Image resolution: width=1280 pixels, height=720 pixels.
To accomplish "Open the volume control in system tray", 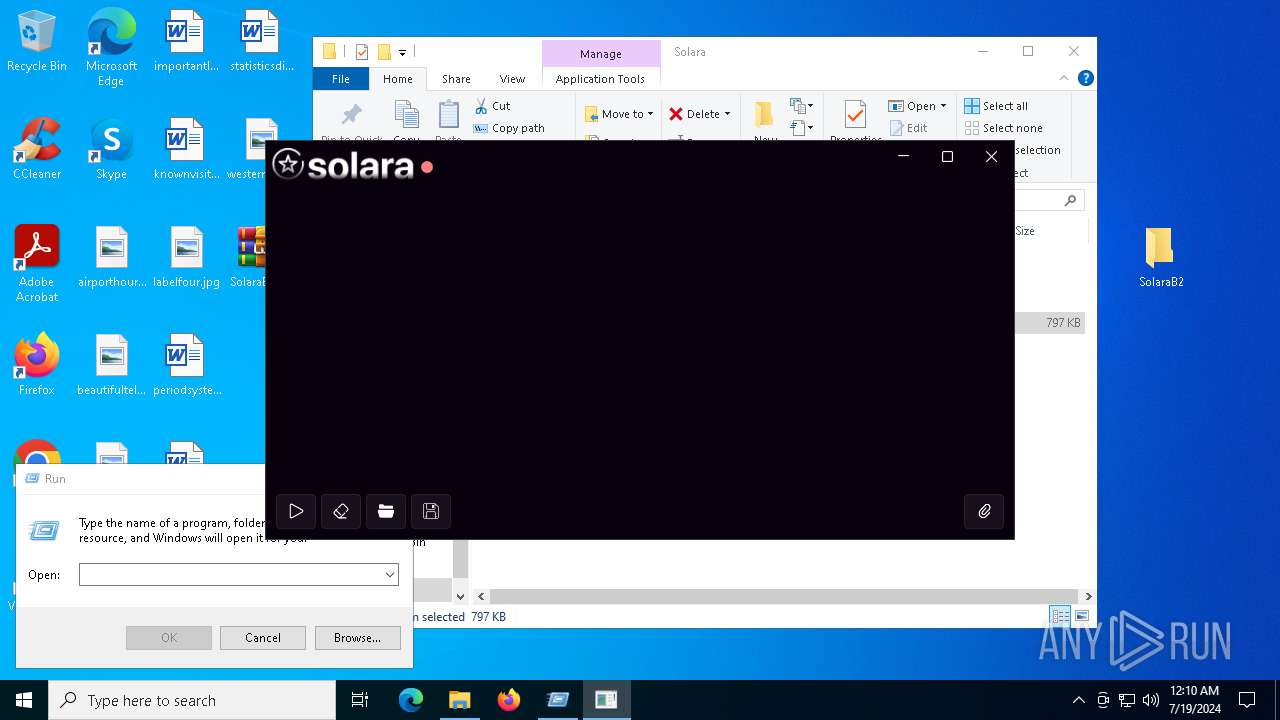I will pos(1151,700).
